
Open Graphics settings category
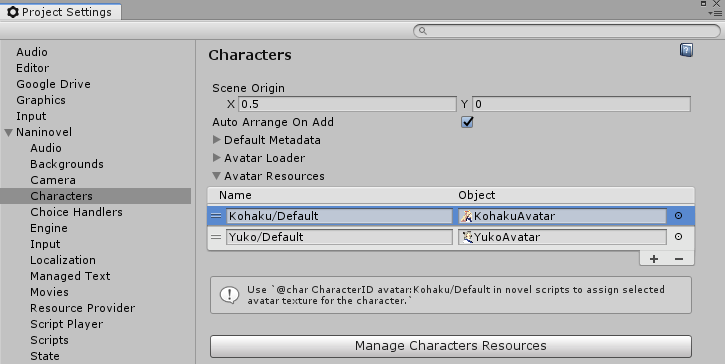41,100
